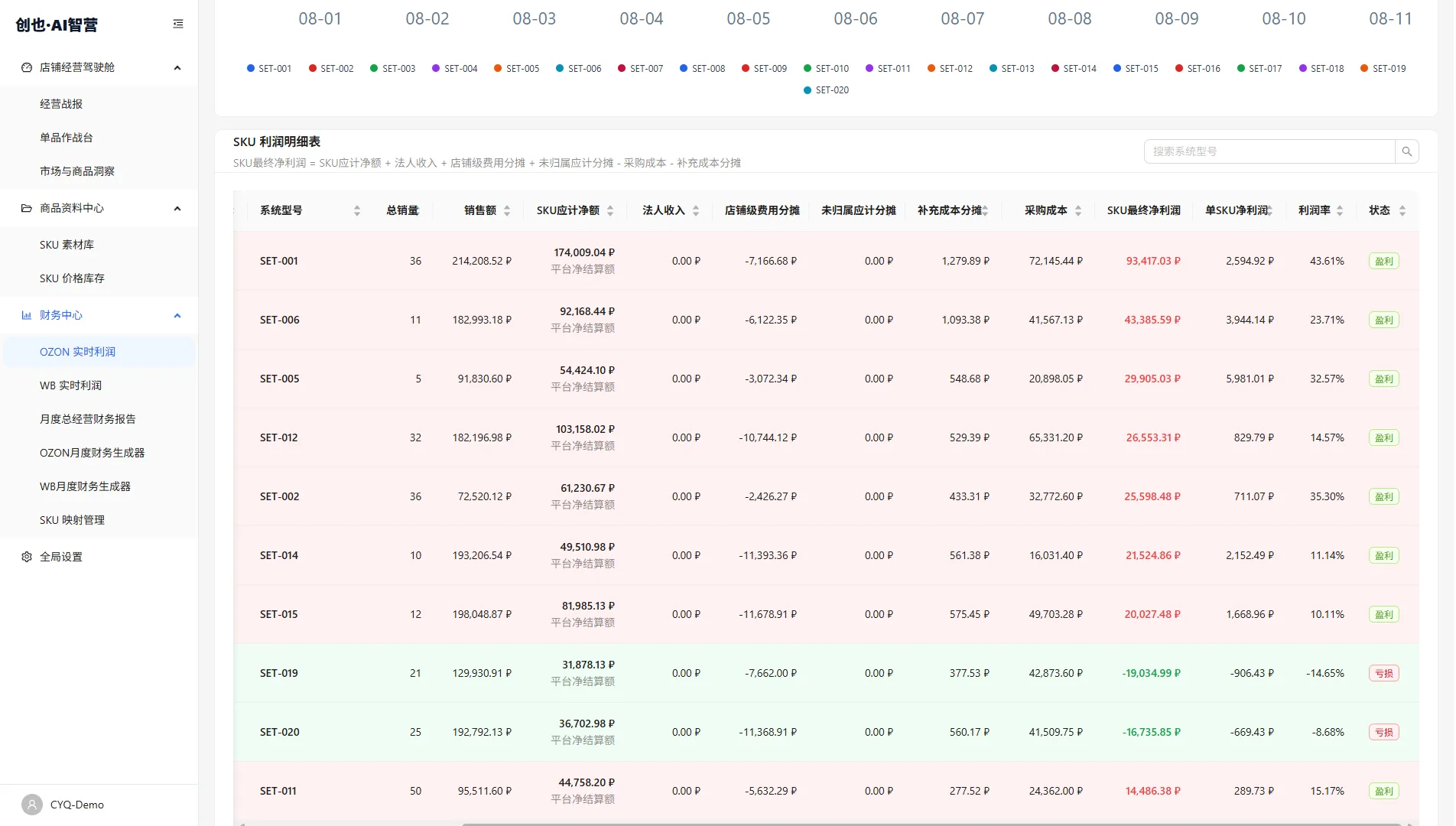Screen dimensions: 1456x826
Task: Open 全局设置 menu item
Action: (99, 557)
